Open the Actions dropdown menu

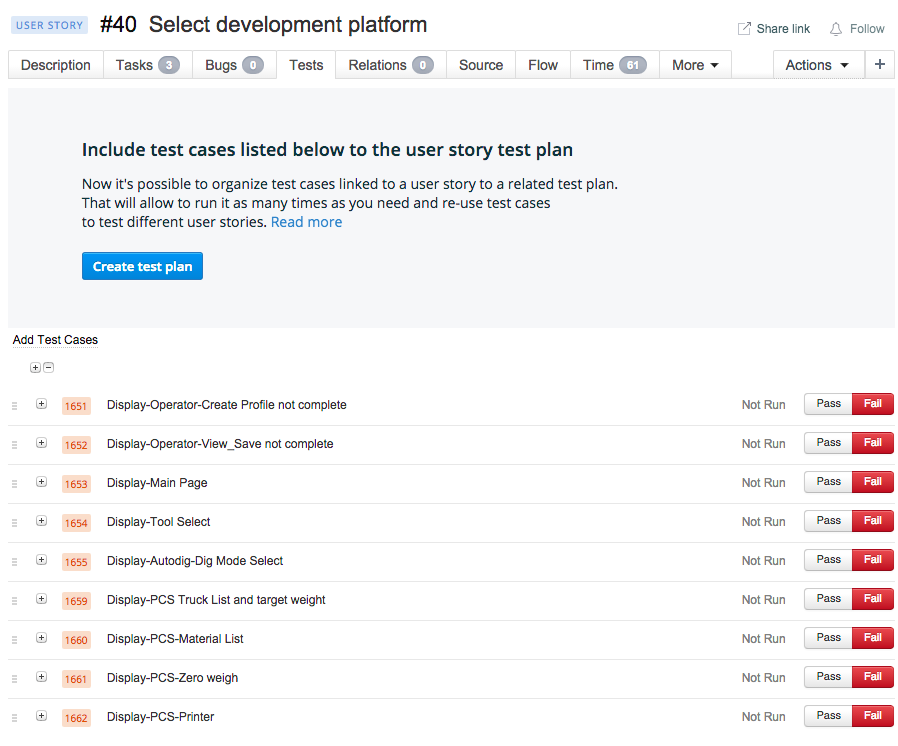click(818, 65)
